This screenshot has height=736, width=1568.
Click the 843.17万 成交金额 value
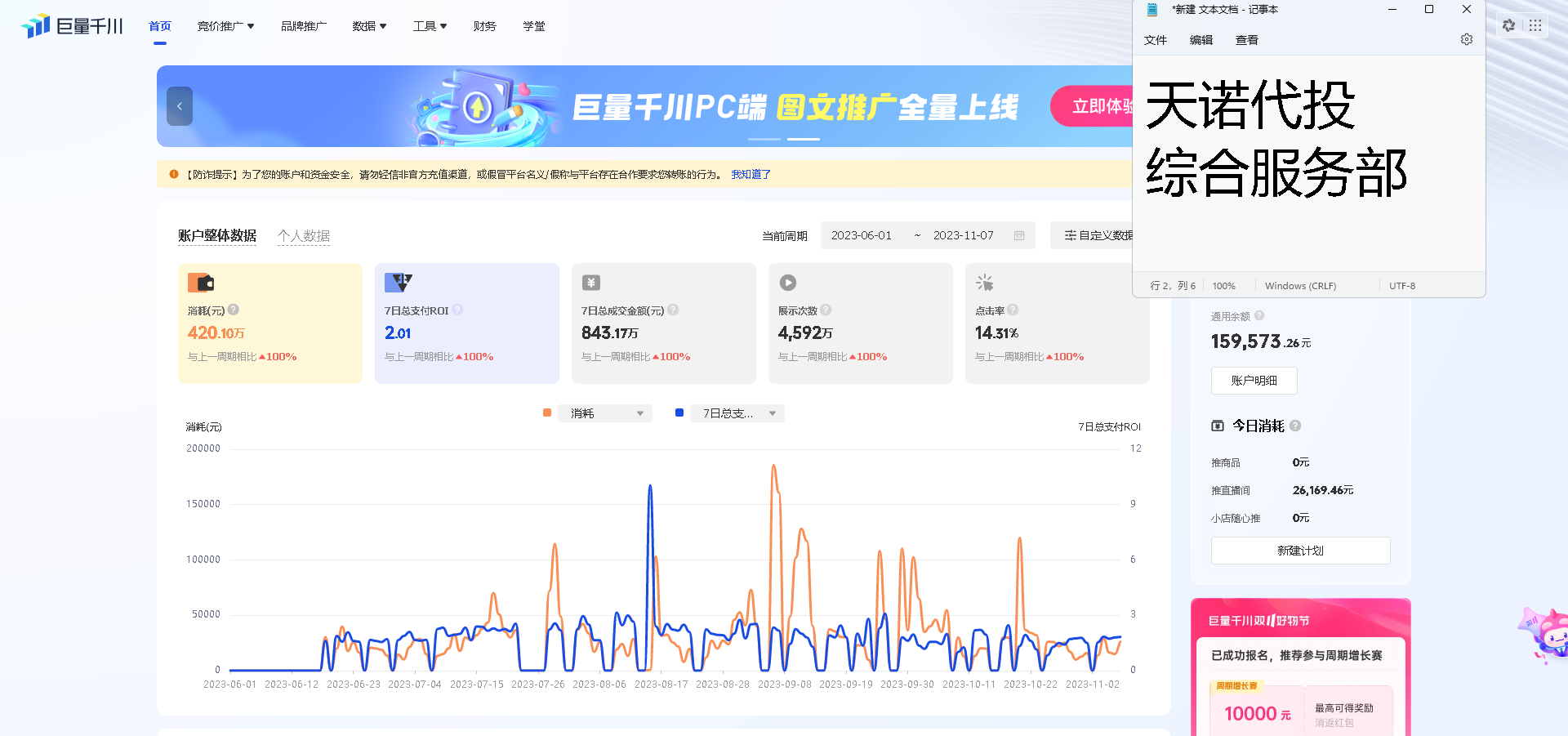tap(610, 332)
